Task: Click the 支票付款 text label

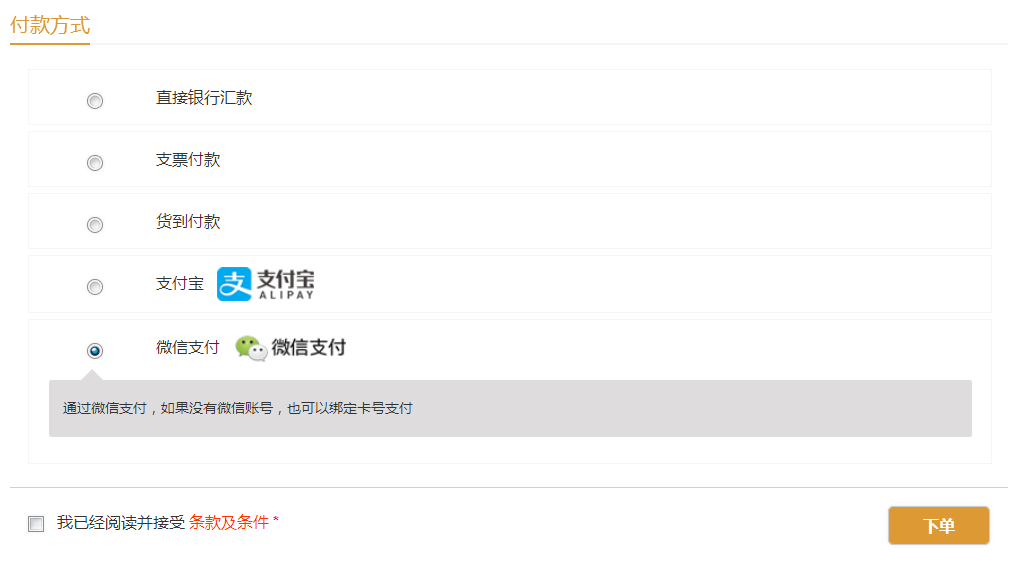Action: click(188, 160)
